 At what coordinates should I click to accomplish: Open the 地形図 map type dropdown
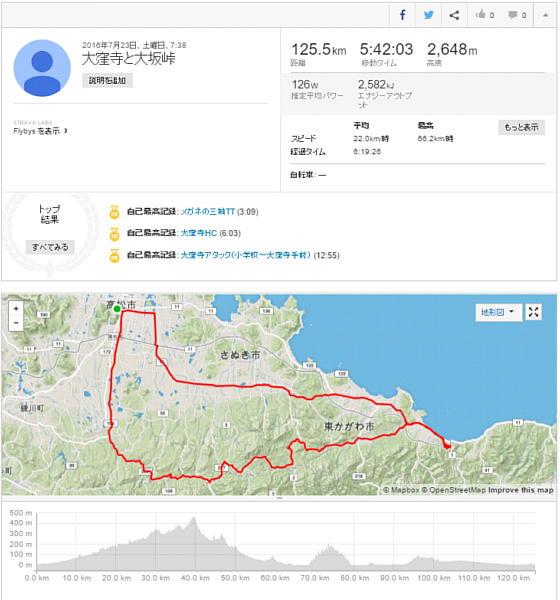(498, 312)
